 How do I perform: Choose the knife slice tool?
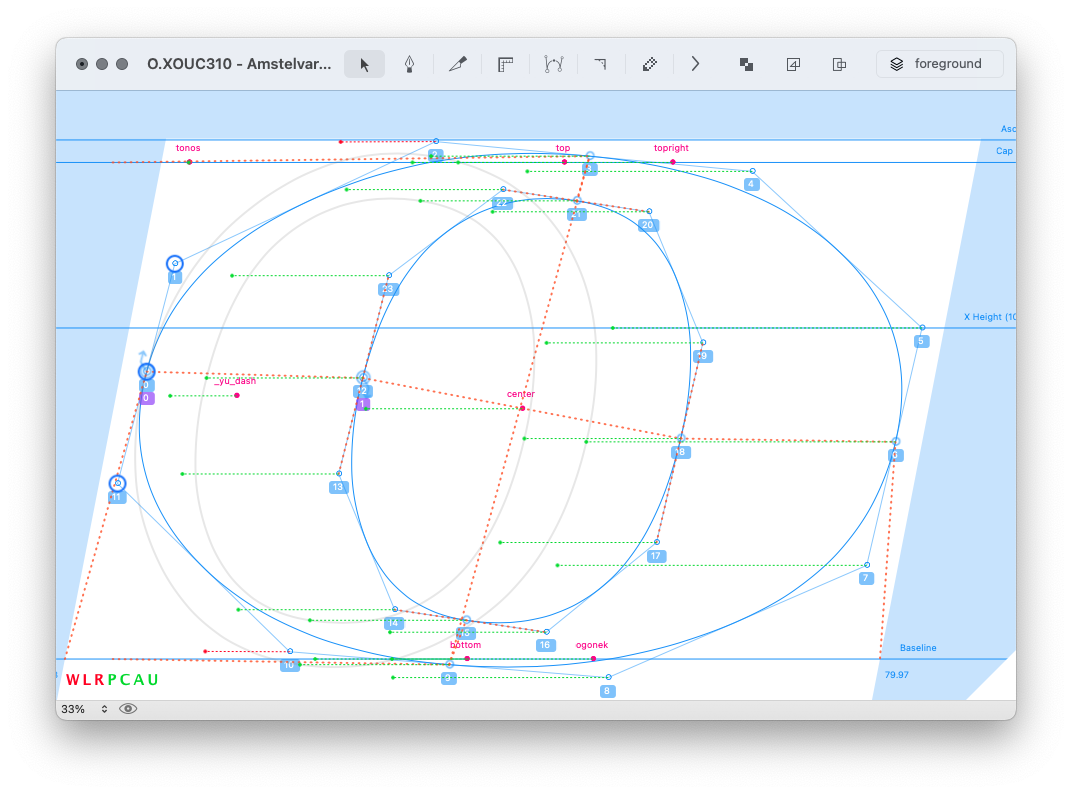[457, 64]
